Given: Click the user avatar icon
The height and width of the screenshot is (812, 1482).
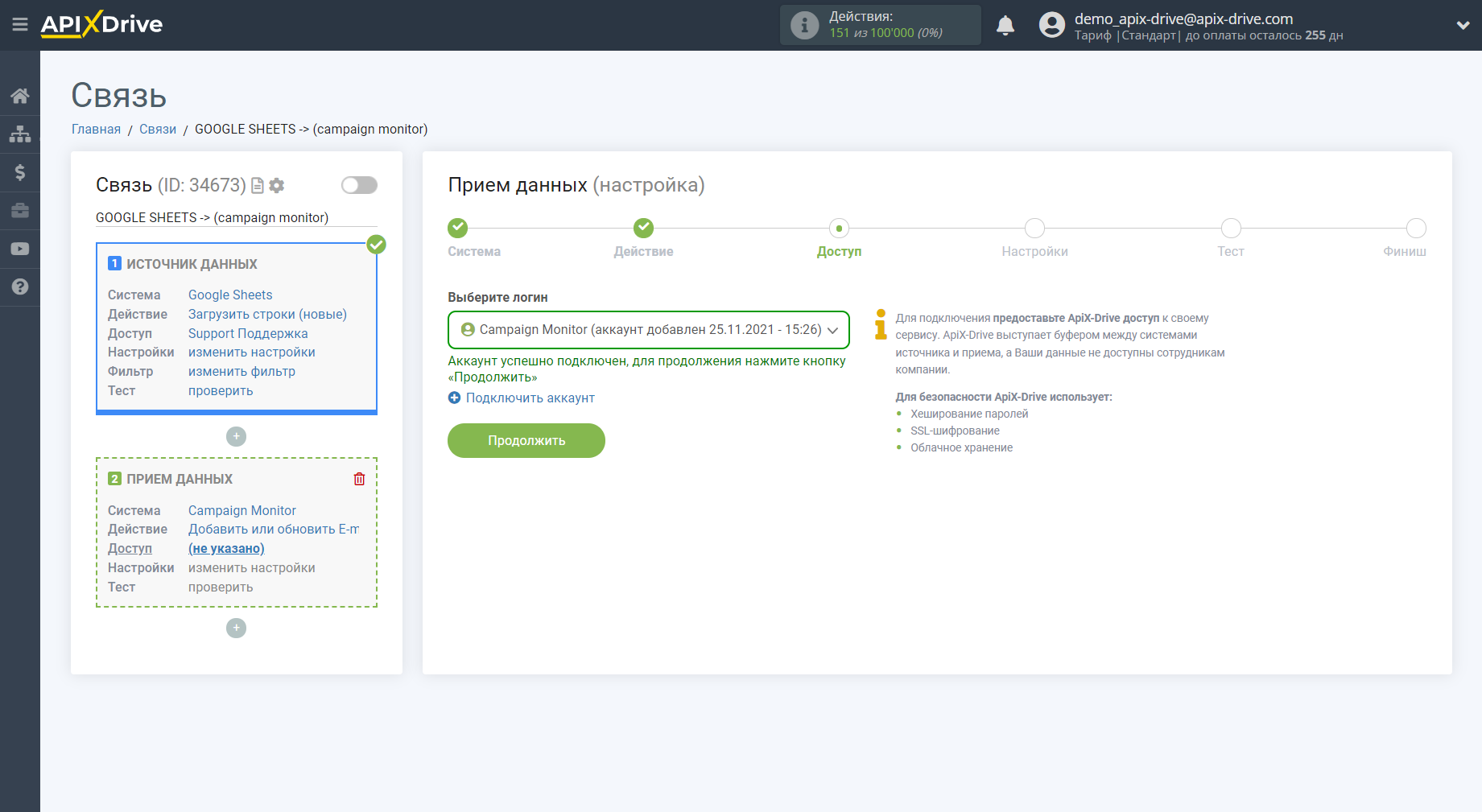Looking at the screenshot, I should point(1051,25).
